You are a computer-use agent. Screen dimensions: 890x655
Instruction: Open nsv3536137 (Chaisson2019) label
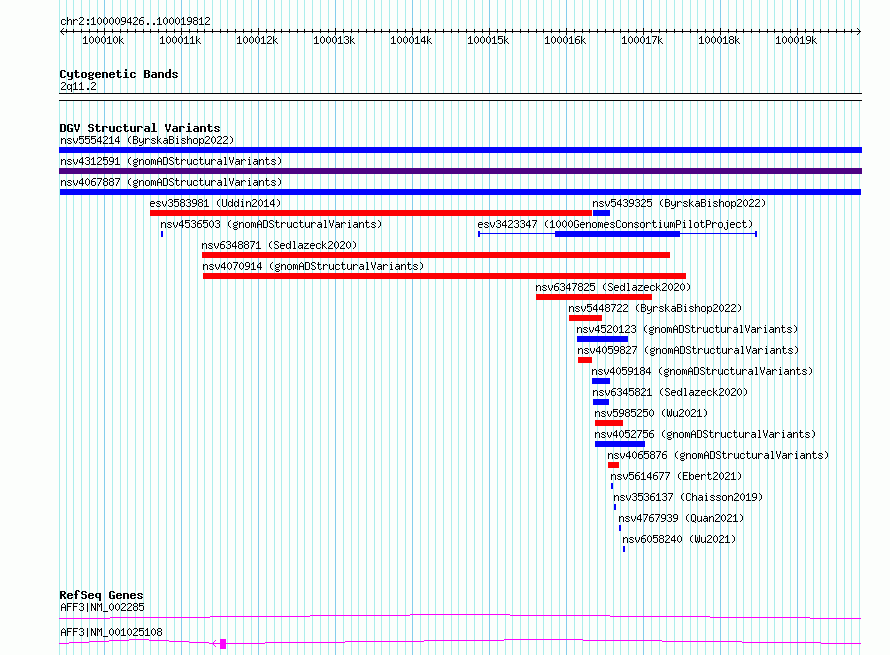[x=688, y=497]
